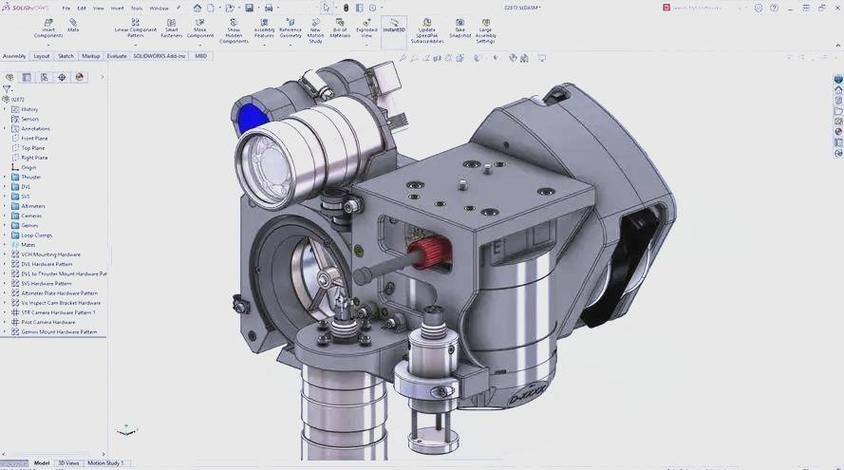Viewport: 844px width, 470px height.
Task: Open the Assembly Features tool
Action: tap(264, 29)
